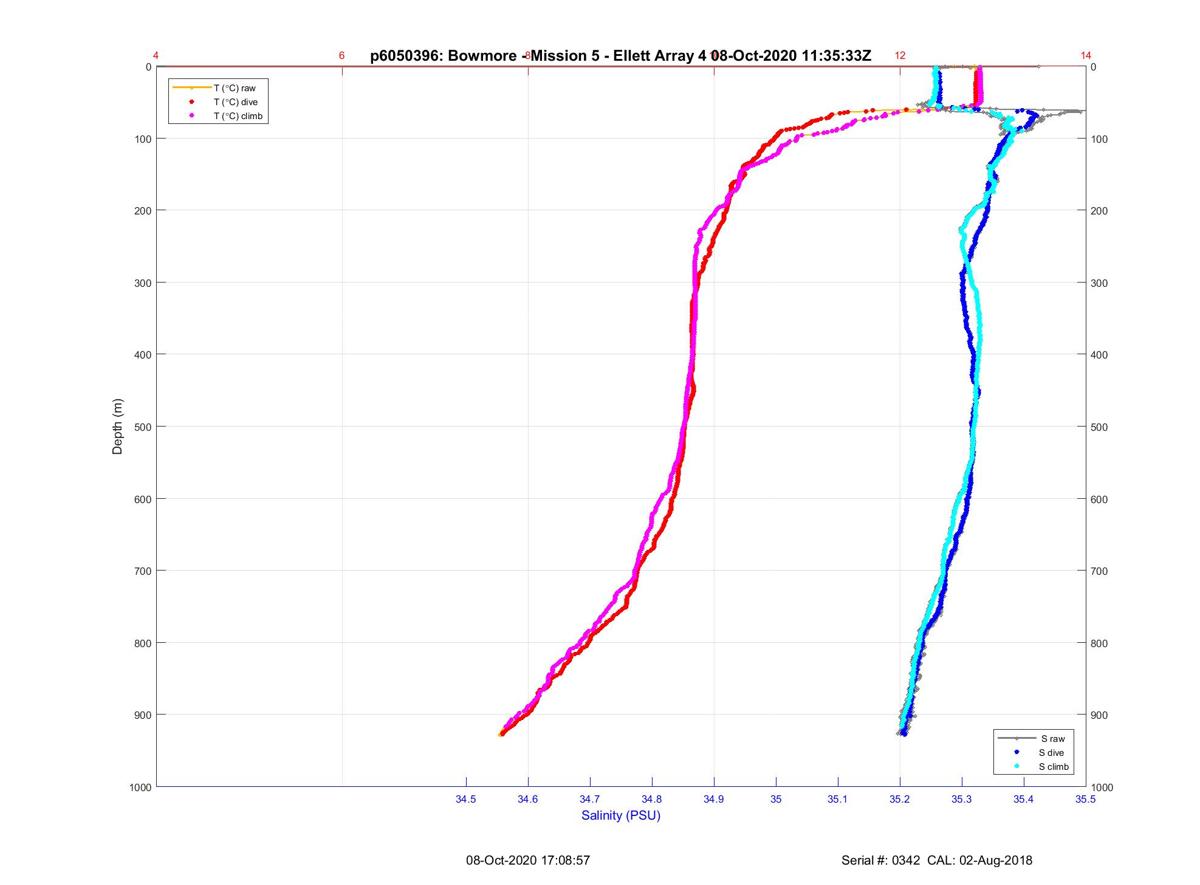
Task: Click the blue dot marker for S dive
Action: (x=1016, y=752)
